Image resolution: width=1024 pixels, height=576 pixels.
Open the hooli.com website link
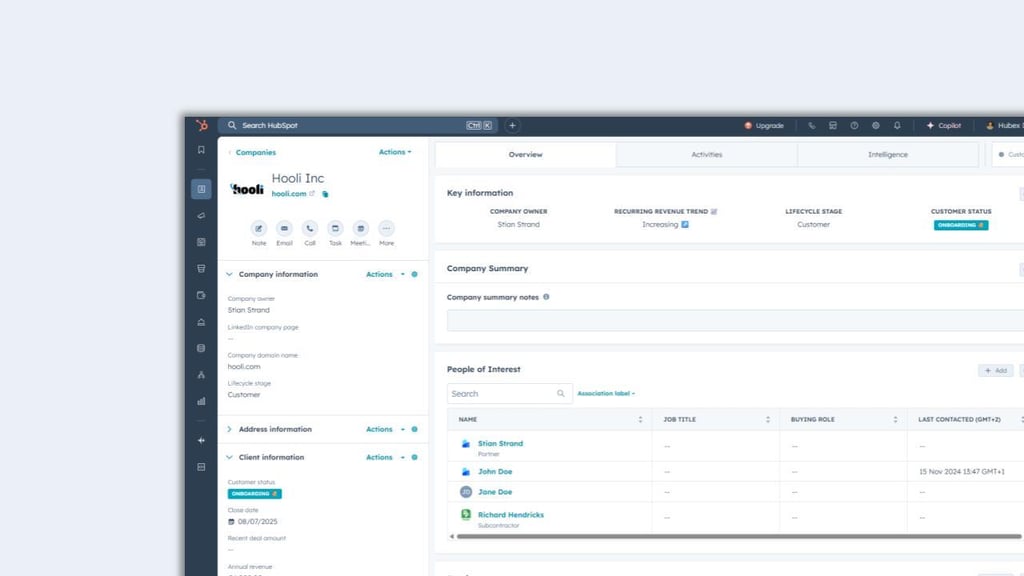click(289, 194)
